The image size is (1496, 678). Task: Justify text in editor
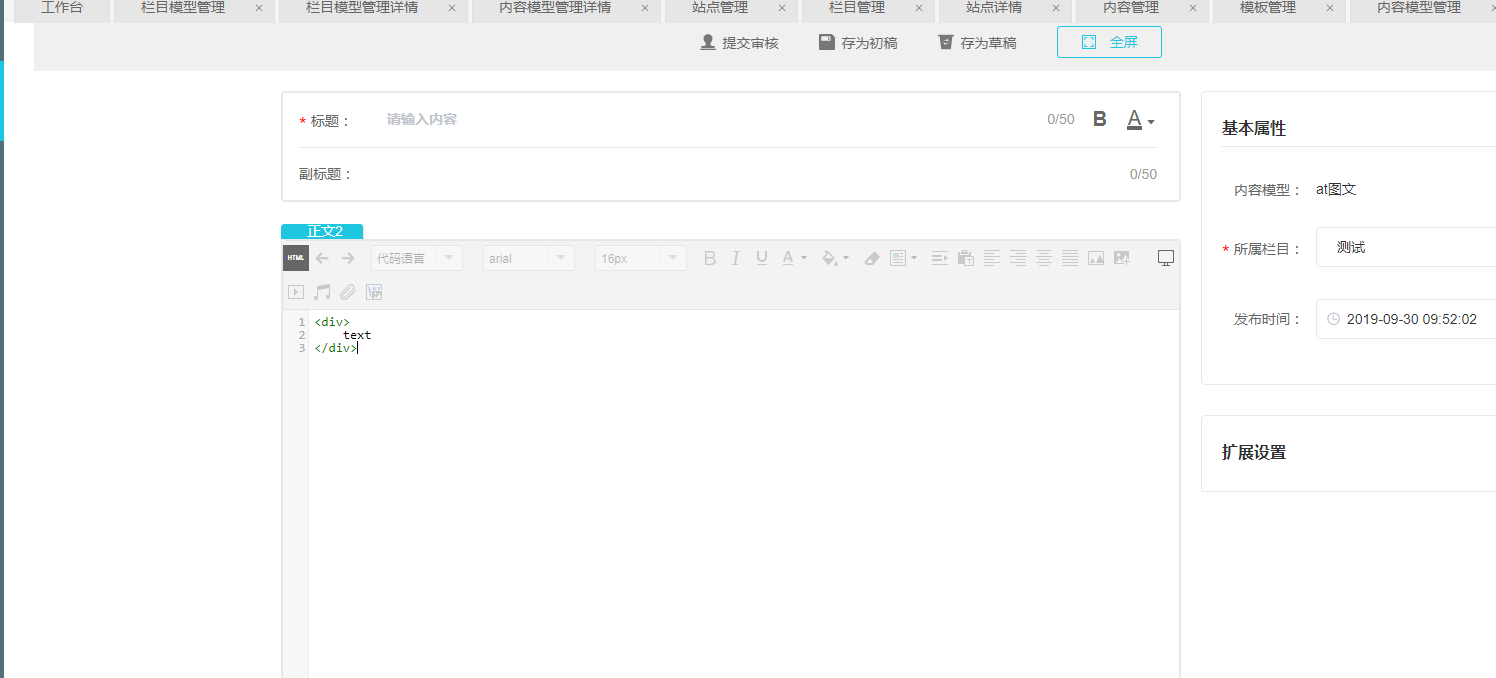coord(1070,258)
